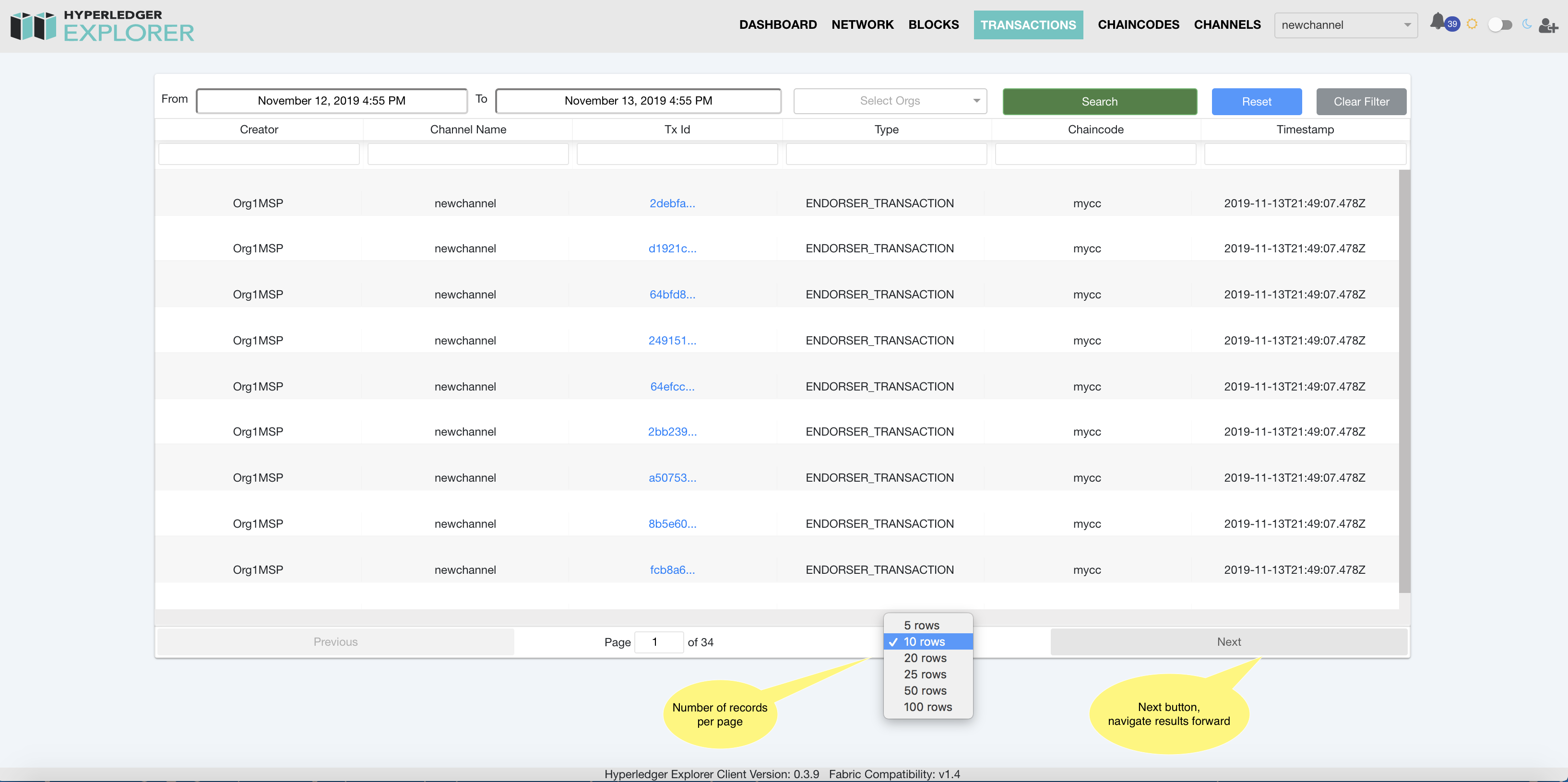The image size is (1568, 782).
Task: Go to the Dashboard tab
Action: click(x=778, y=25)
